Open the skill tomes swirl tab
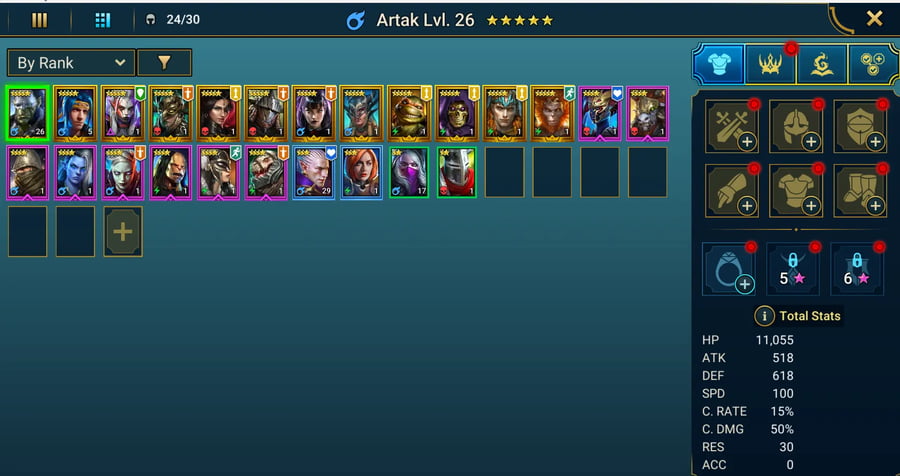 click(x=821, y=64)
